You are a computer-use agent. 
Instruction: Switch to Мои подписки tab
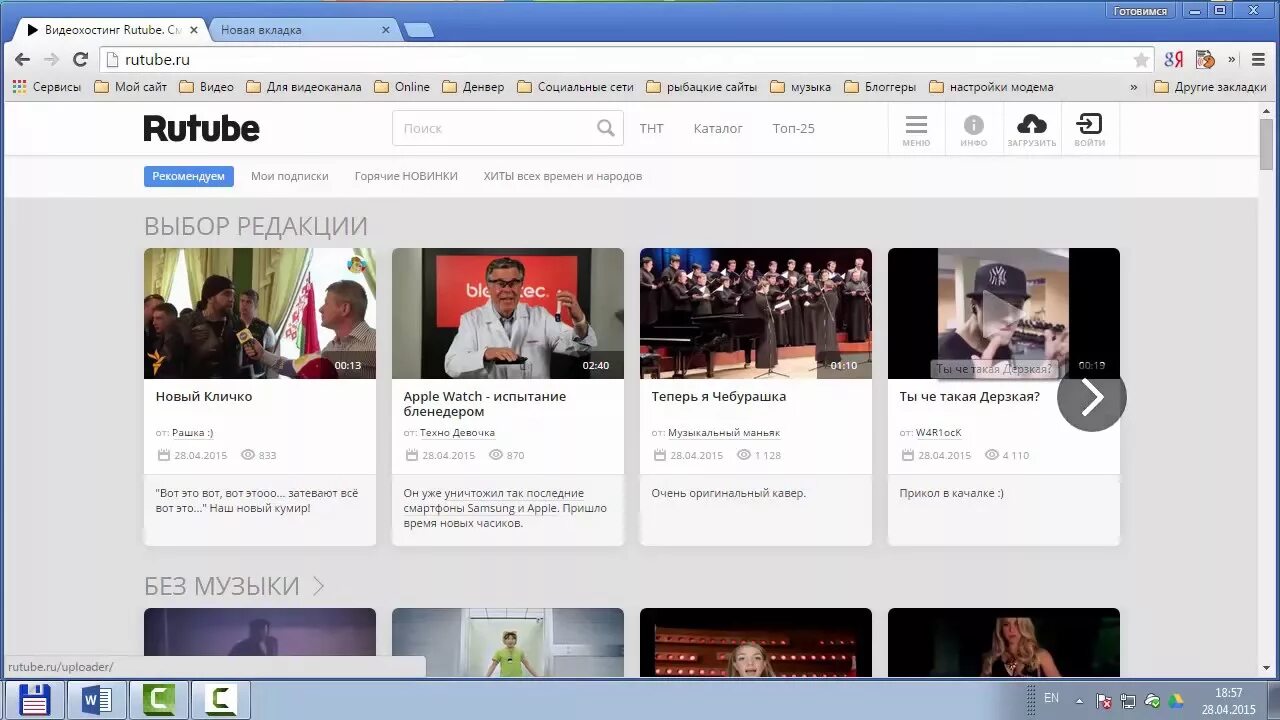290,176
